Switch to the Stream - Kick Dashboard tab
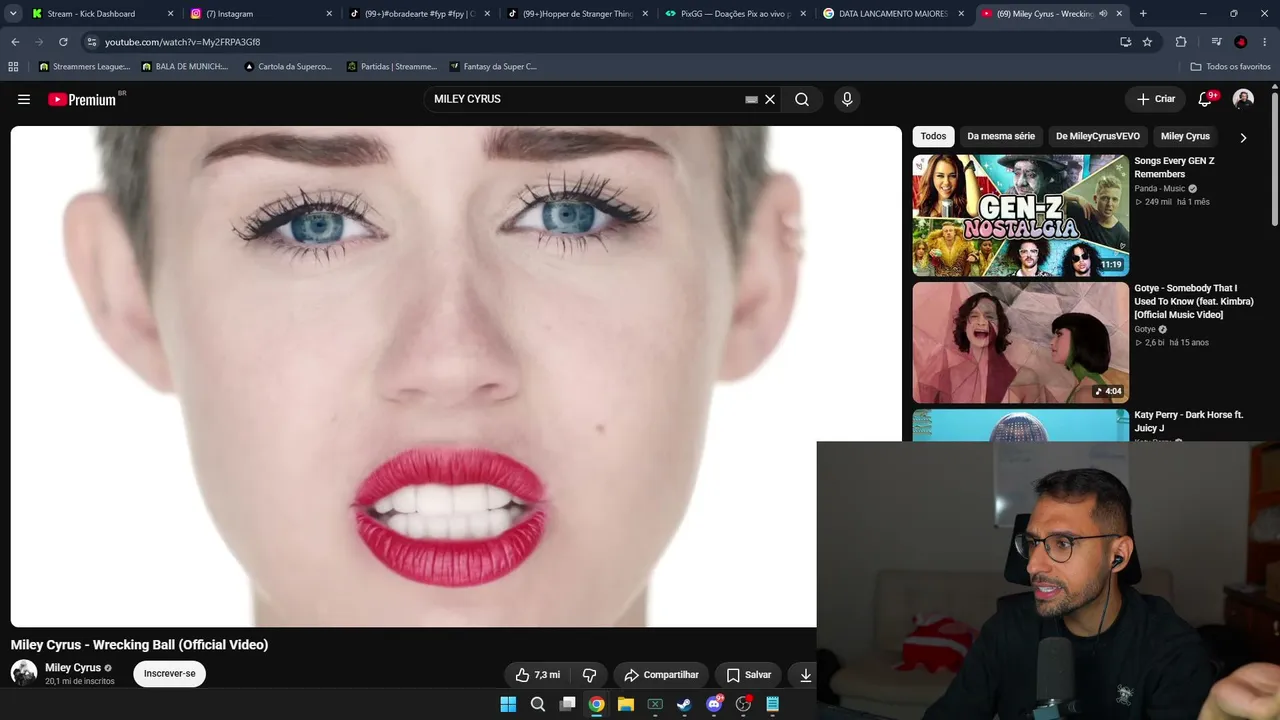 click(x=100, y=14)
